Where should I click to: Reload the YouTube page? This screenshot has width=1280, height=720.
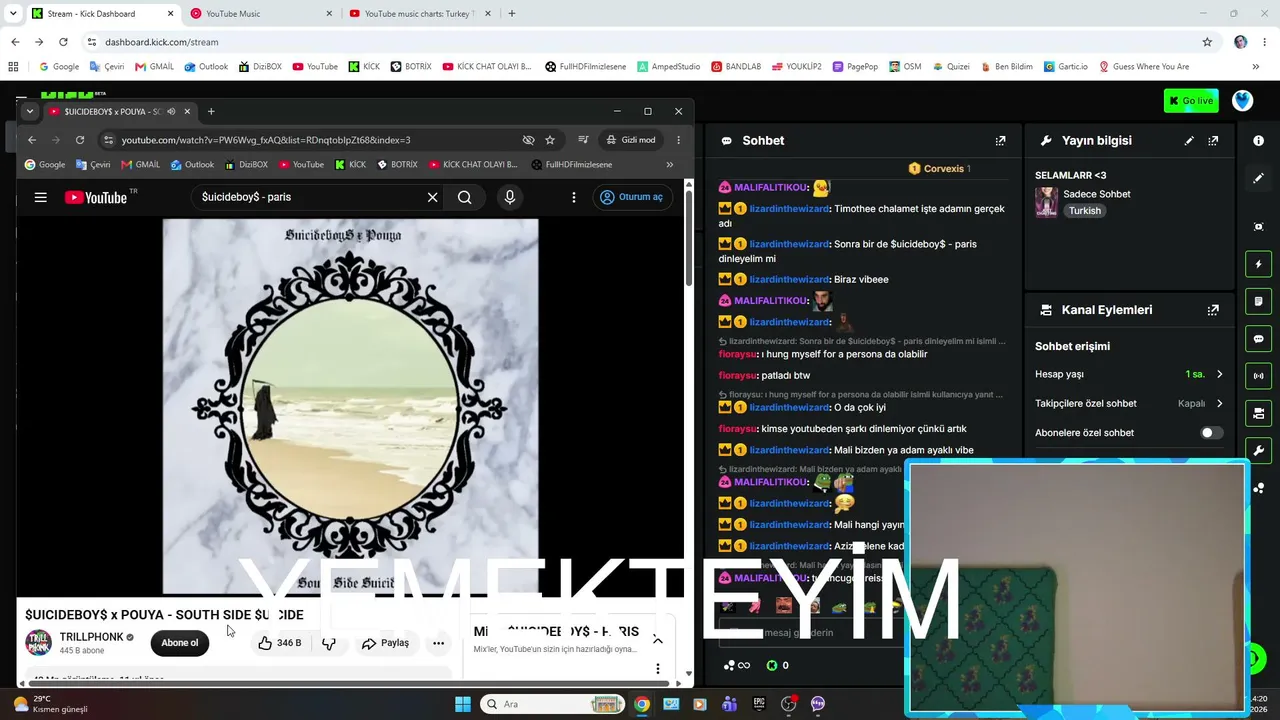pyautogui.click(x=80, y=140)
